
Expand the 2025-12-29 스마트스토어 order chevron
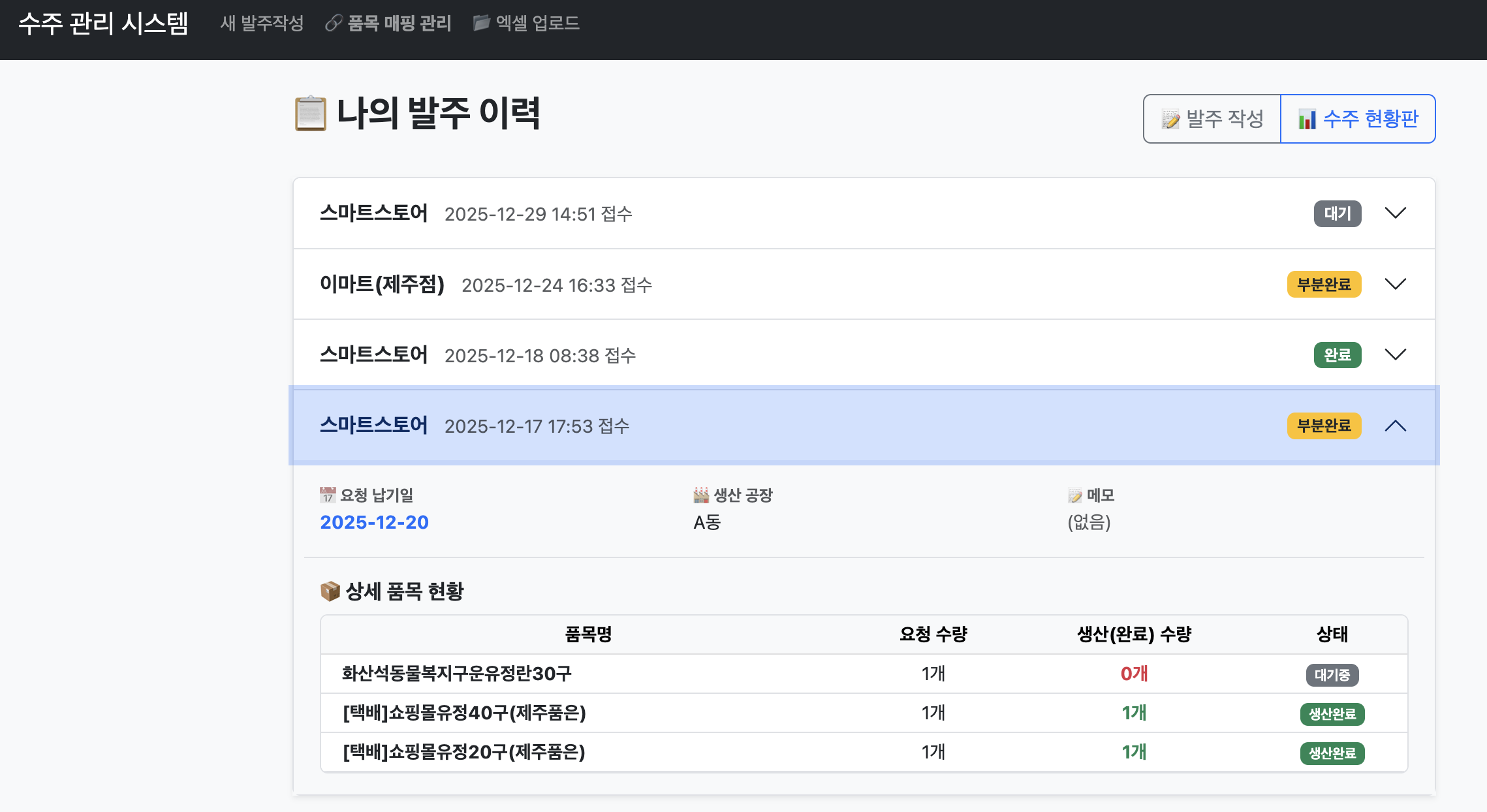pyautogui.click(x=1396, y=213)
